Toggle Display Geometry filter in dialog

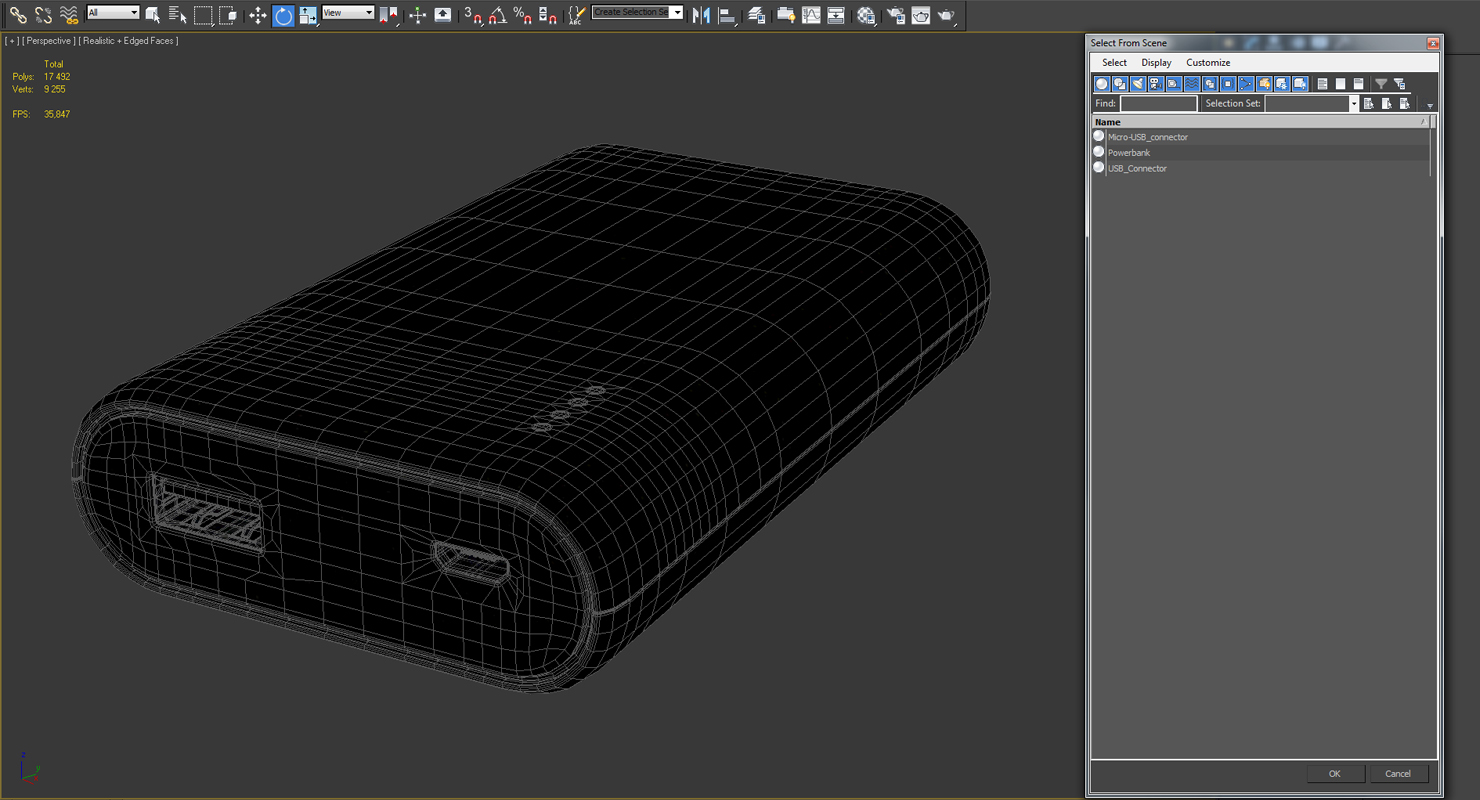click(1102, 84)
